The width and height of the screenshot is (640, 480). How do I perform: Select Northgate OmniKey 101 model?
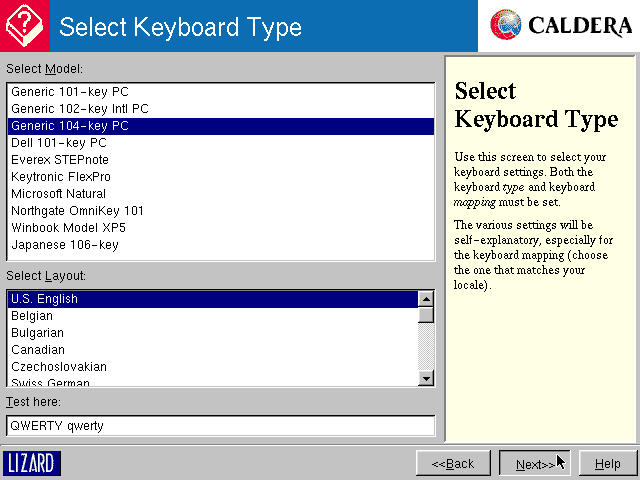tap(77, 211)
